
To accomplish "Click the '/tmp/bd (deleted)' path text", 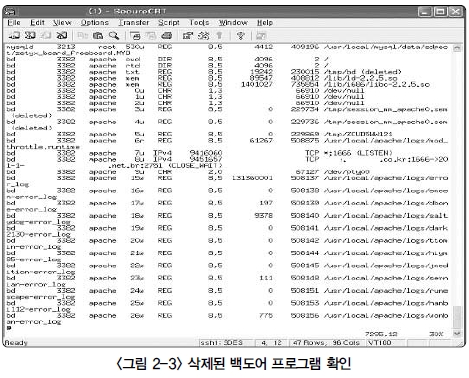I will click(363, 72).
